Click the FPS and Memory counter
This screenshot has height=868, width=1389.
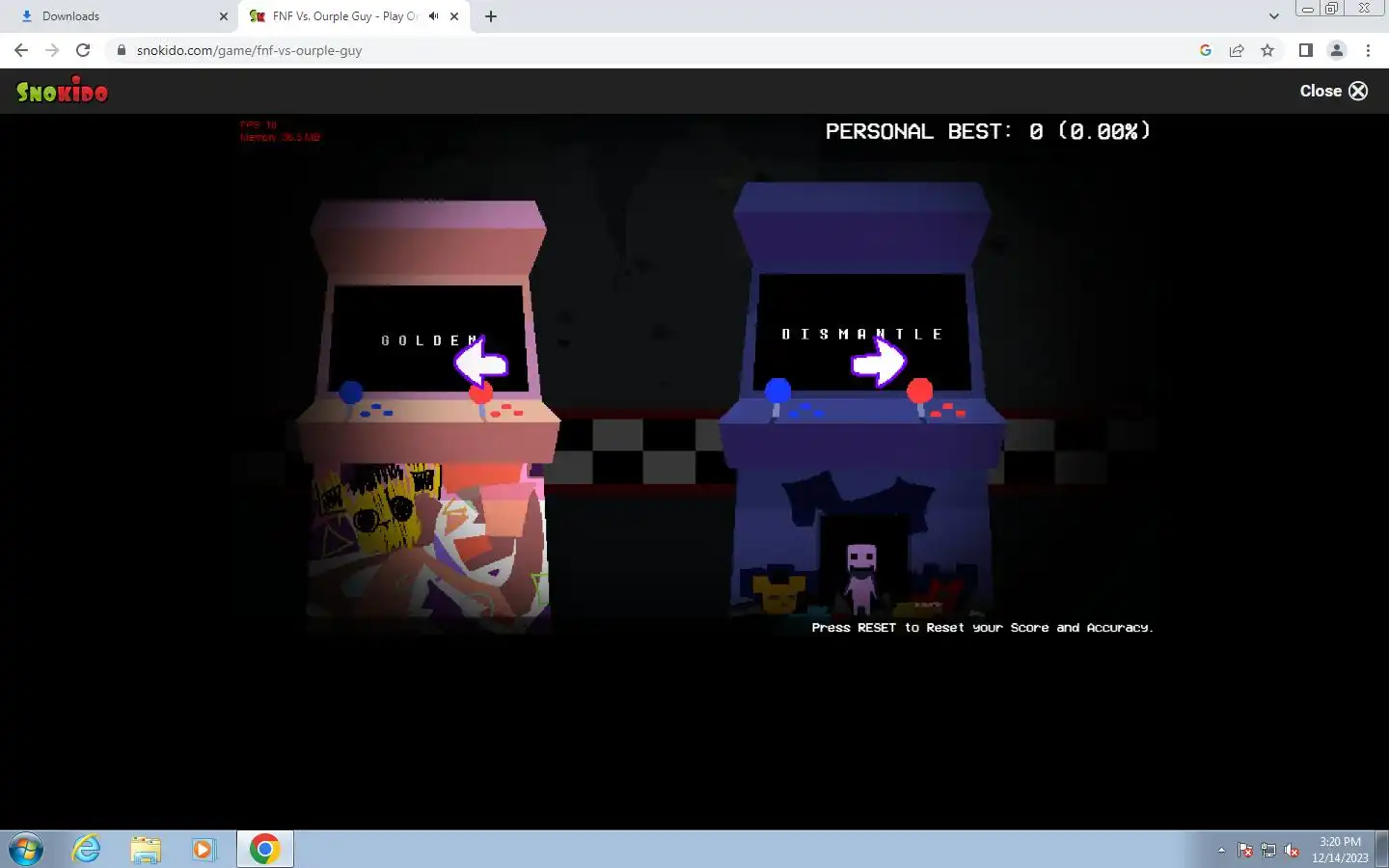(x=280, y=131)
